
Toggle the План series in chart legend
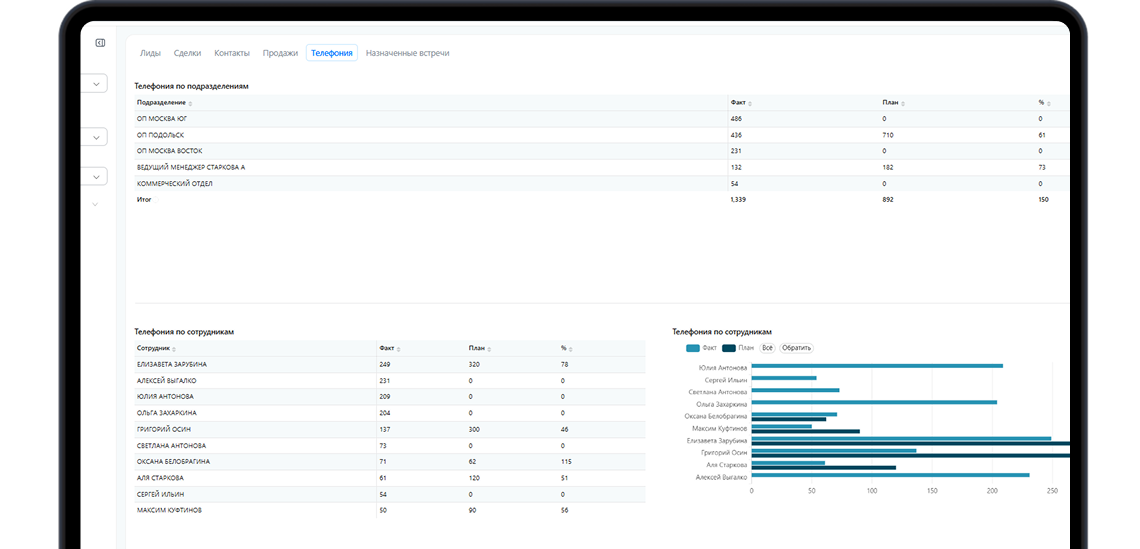(739, 348)
